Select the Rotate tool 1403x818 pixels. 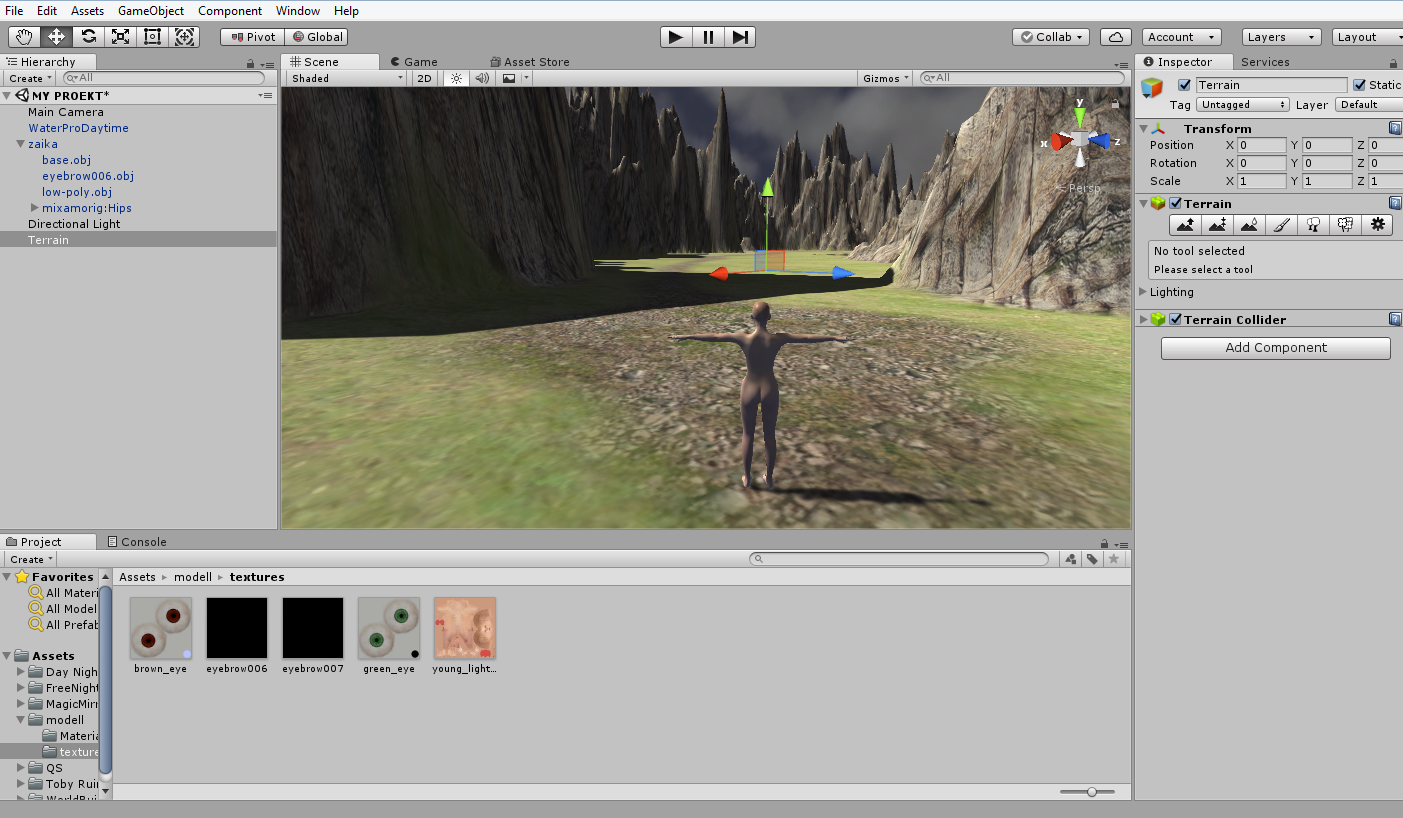point(88,37)
